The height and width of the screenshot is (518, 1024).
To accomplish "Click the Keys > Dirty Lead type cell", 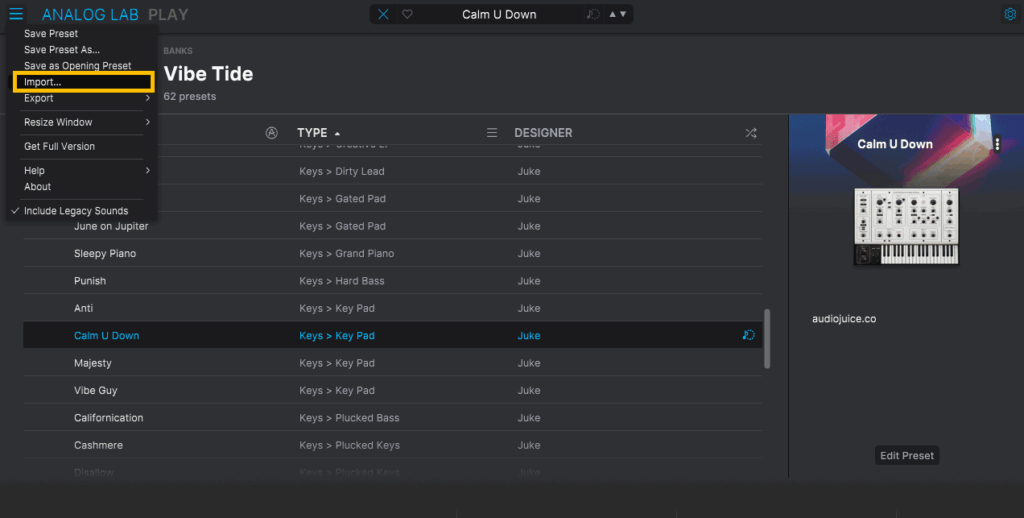I will click(x=342, y=171).
